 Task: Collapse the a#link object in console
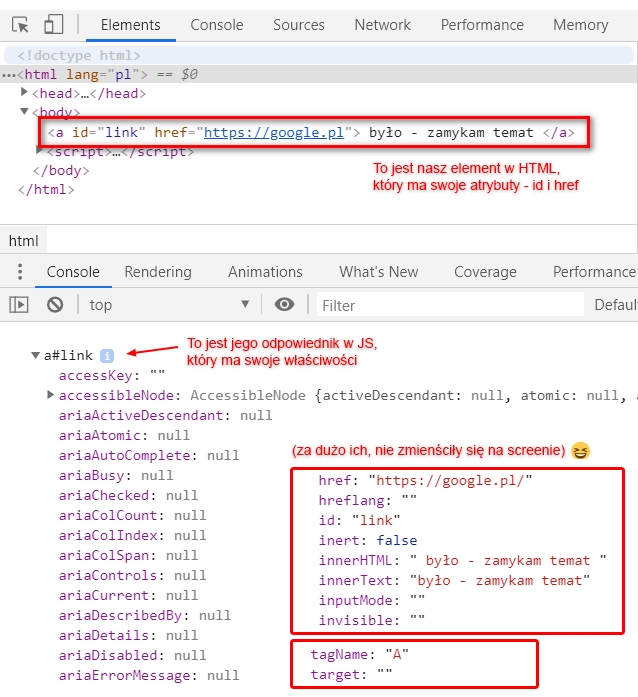click(36, 356)
